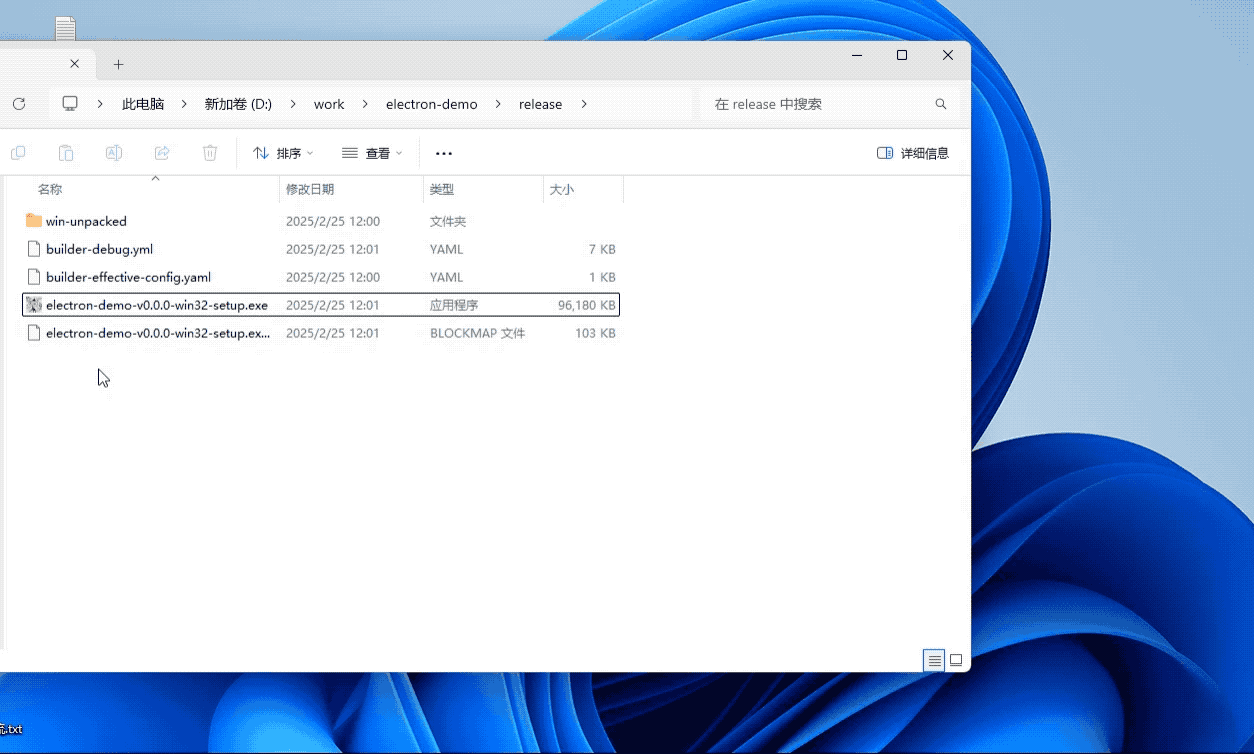Screen dimensions: 1254x754
Task: Expand the chevron after work
Action: (x=365, y=104)
